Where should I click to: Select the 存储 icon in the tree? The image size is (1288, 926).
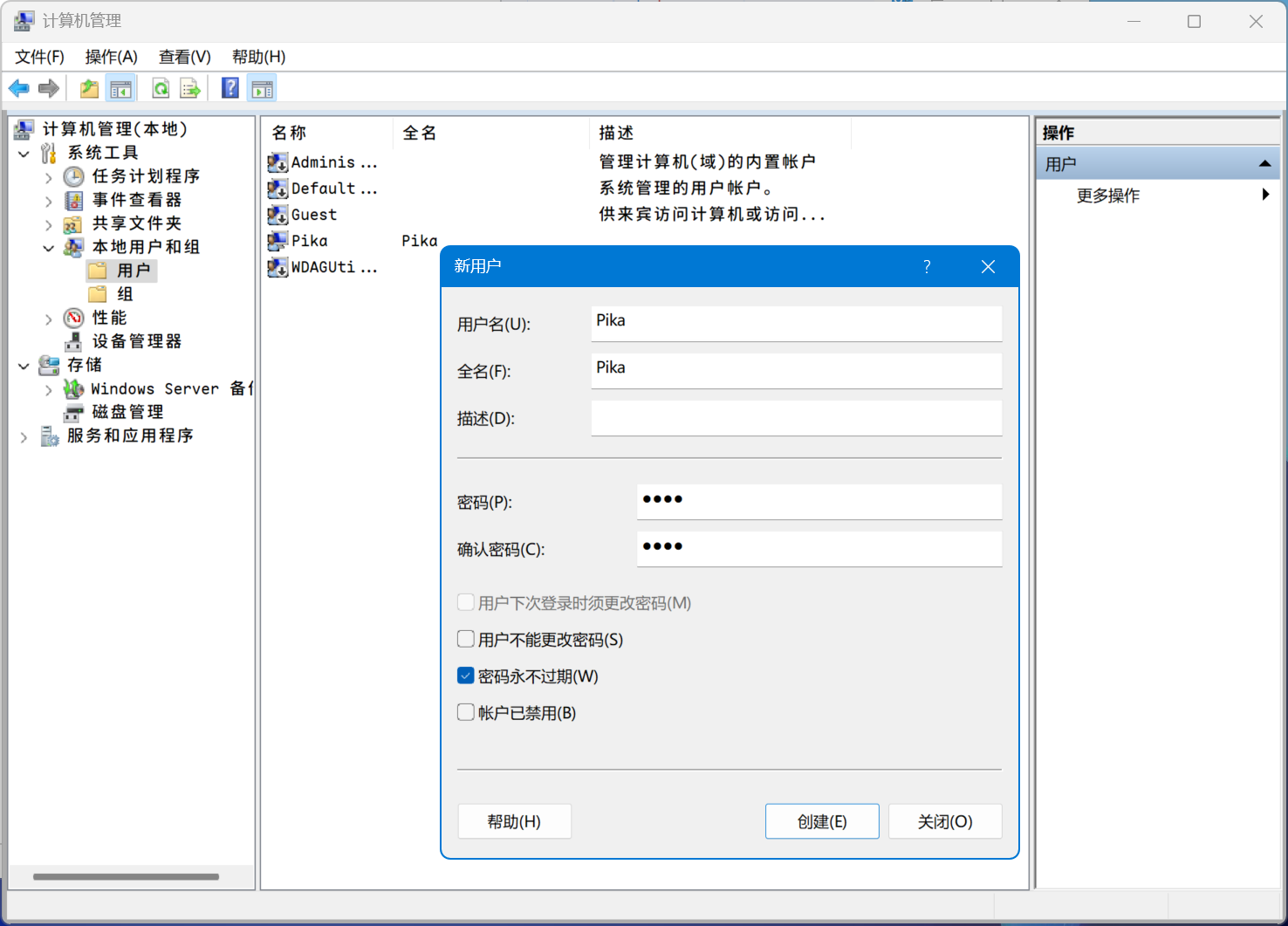click(x=49, y=365)
